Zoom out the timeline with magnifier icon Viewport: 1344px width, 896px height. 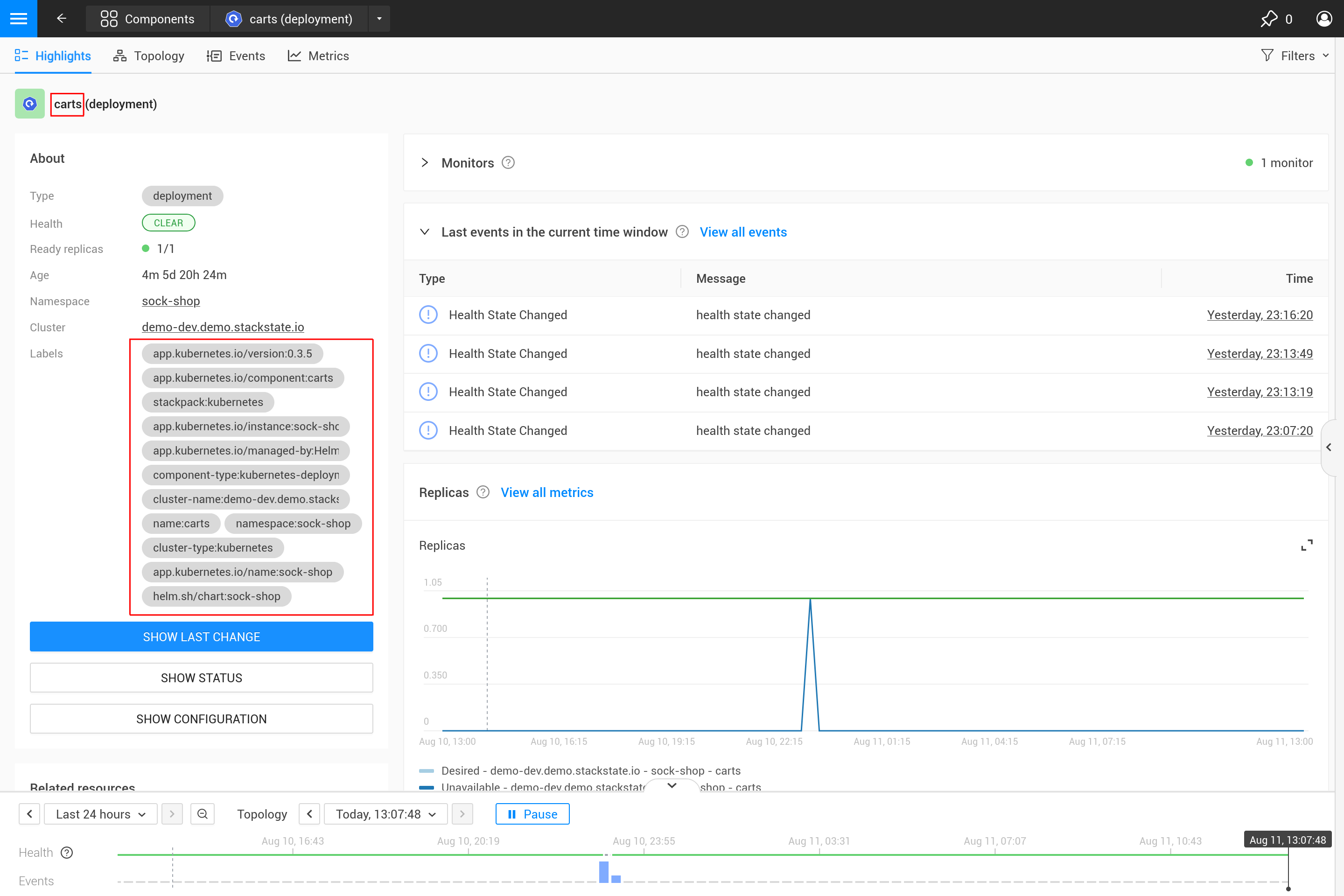202,814
